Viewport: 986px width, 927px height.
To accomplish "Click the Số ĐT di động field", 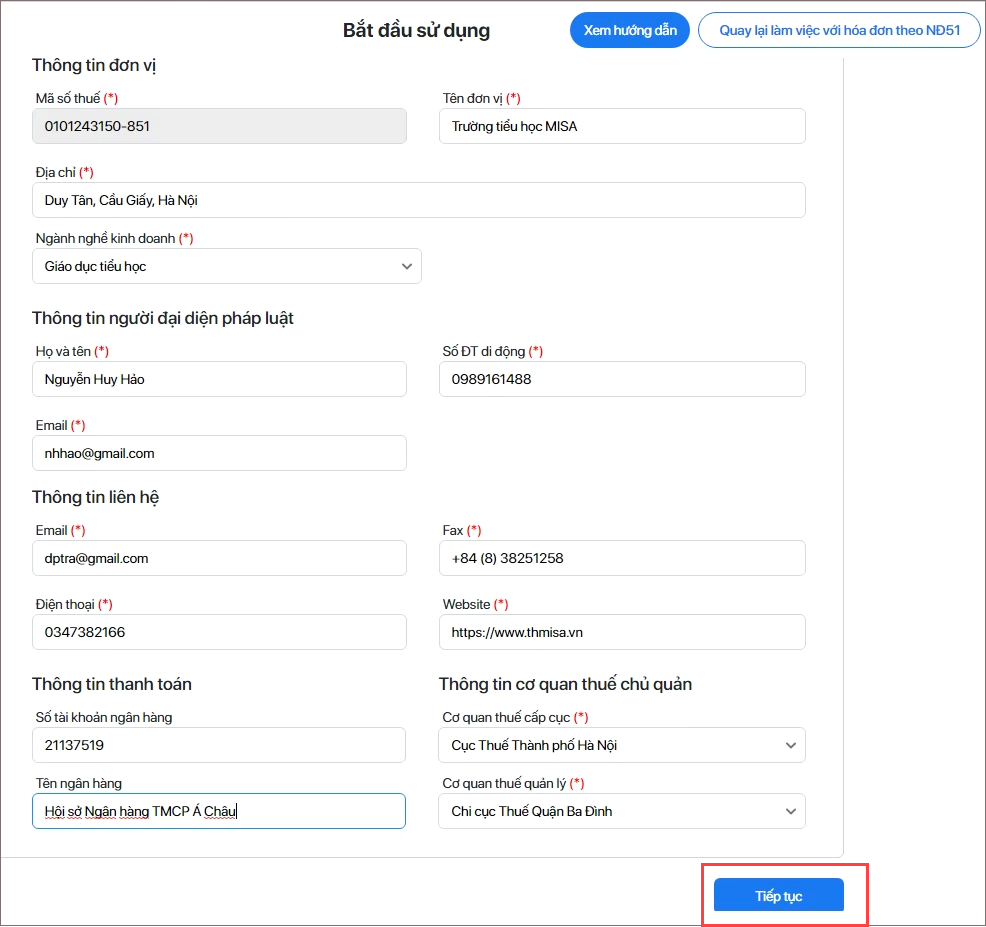I will 621,379.
